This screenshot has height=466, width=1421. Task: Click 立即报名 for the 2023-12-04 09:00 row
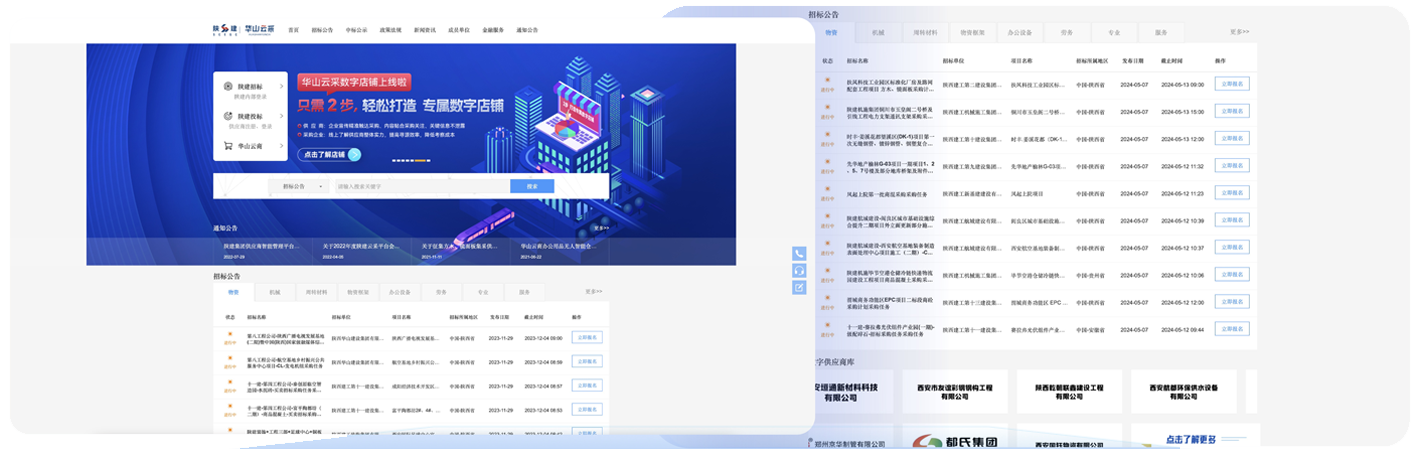coord(586,337)
